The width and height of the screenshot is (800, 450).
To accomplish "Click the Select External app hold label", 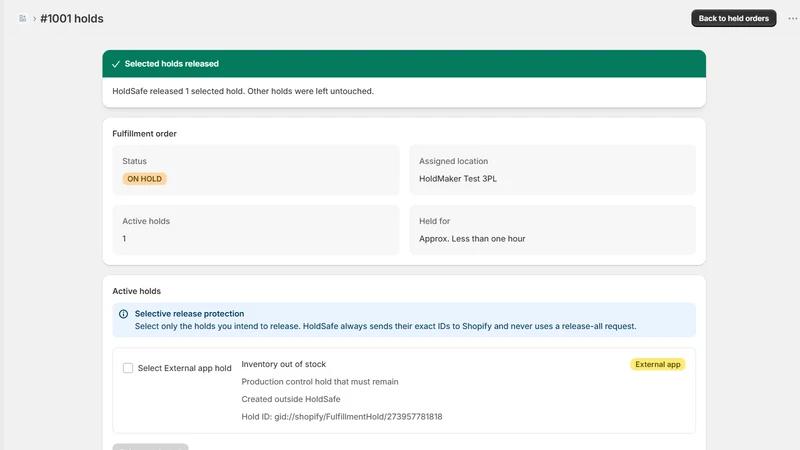I will click(x=185, y=368).
